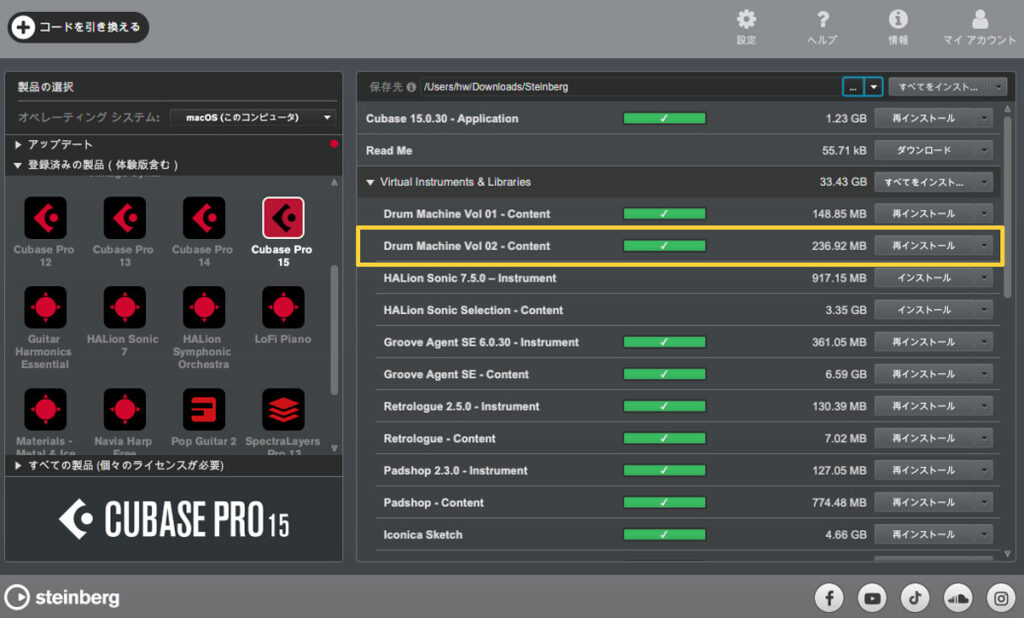The height and width of the screenshot is (618, 1024).
Task: Click the product list vertical scrollbar
Action: pyautogui.click(x=334, y=329)
